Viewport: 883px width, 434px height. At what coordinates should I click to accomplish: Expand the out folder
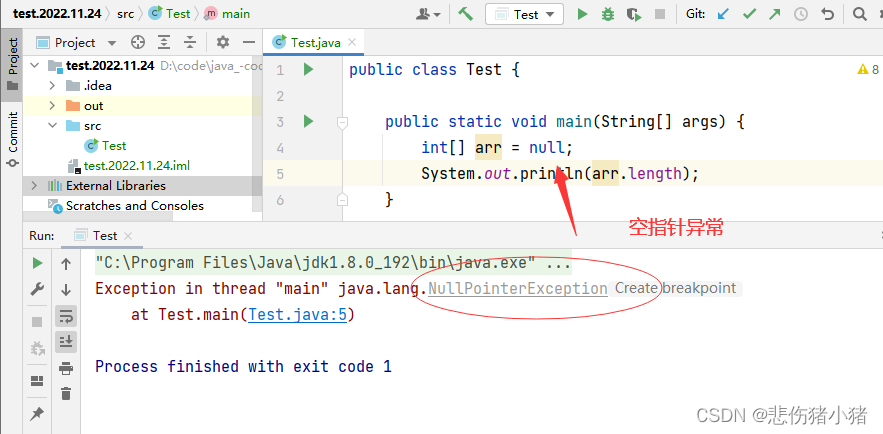click(x=52, y=106)
